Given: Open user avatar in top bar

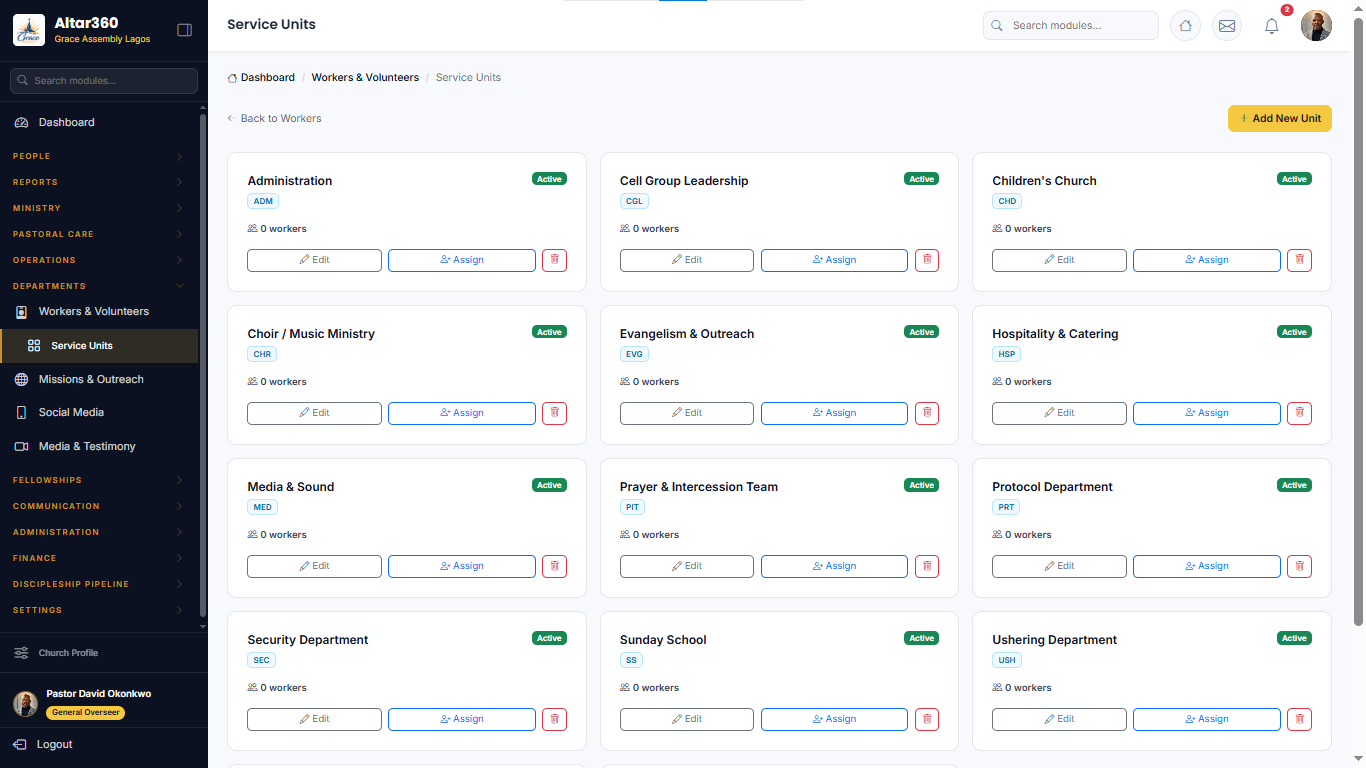Looking at the screenshot, I should (1316, 26).
